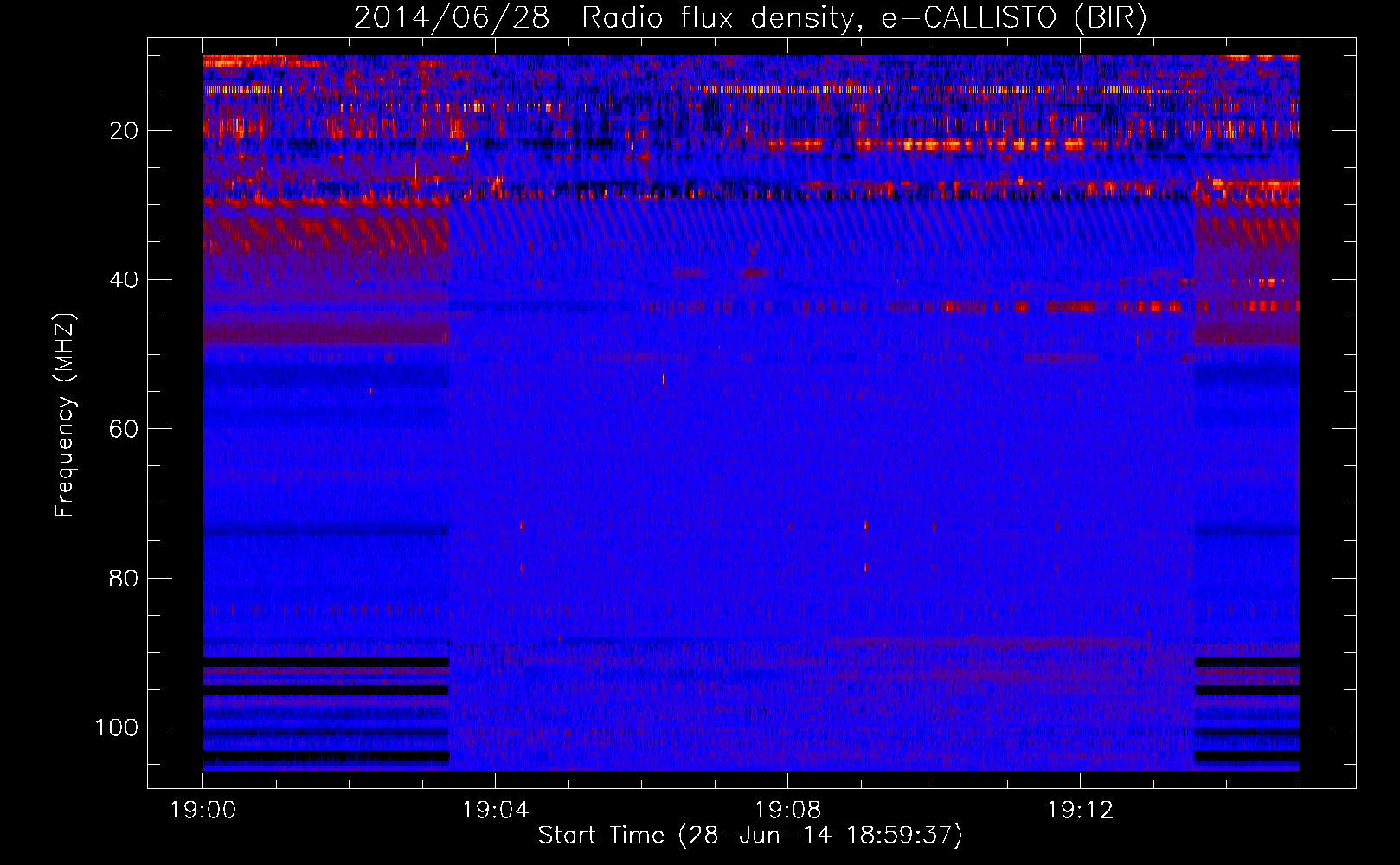This screenshot has width=1400, height=865.
Task: Click the 80 MHz frequency tick label
Action: click(124, 578)
